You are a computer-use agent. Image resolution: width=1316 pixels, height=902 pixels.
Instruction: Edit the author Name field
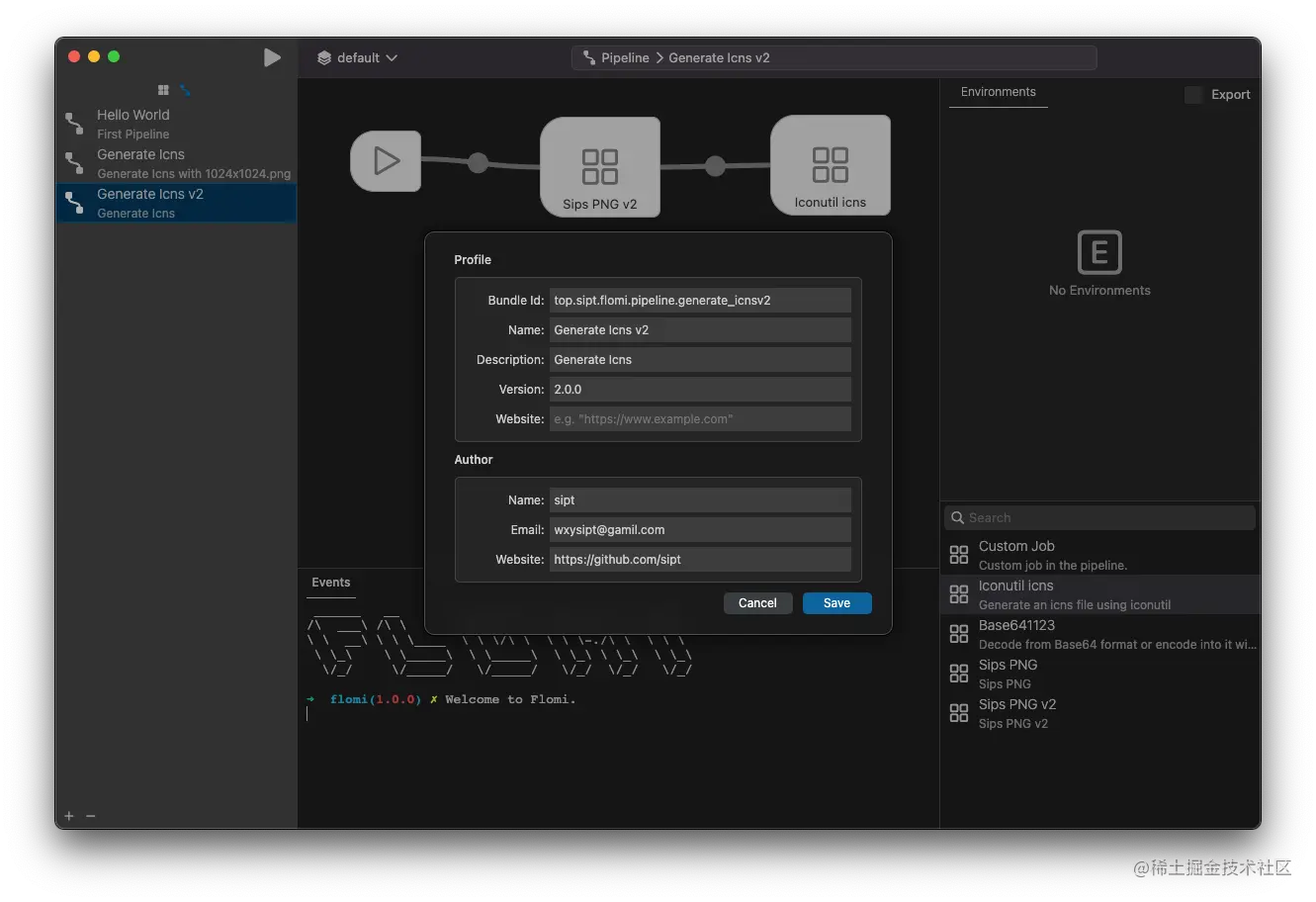pyautogui.click(x=700, y=499)
